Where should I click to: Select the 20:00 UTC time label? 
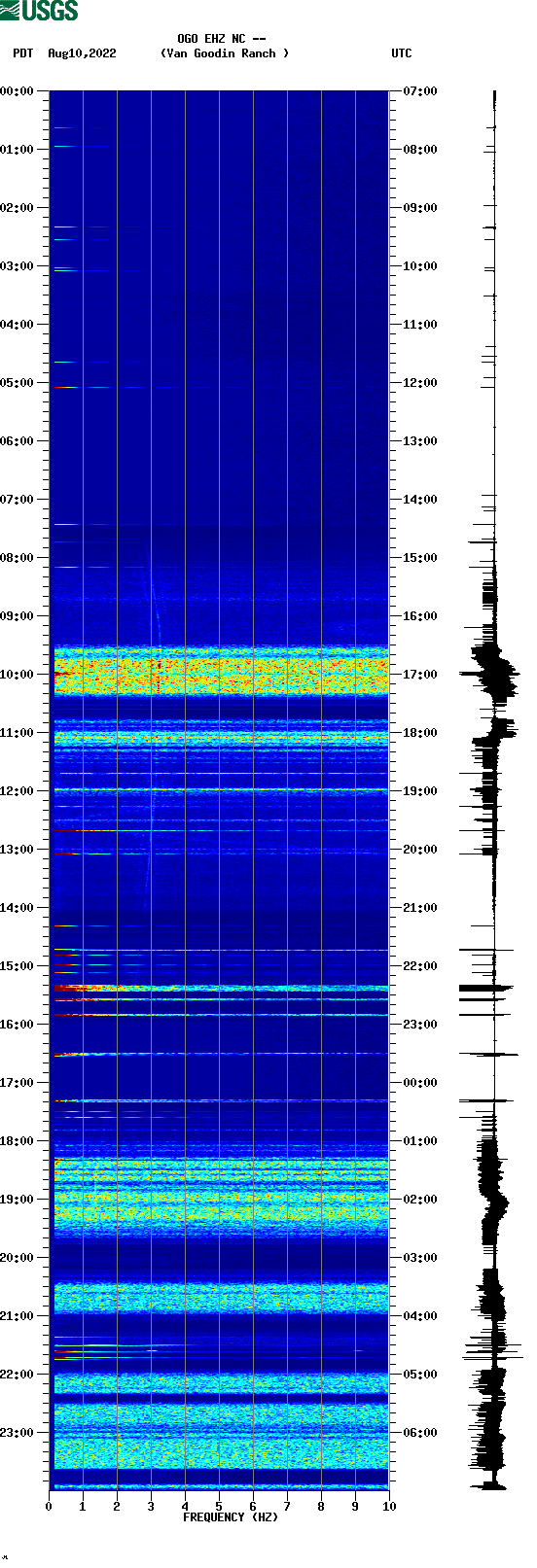point(420,850)
